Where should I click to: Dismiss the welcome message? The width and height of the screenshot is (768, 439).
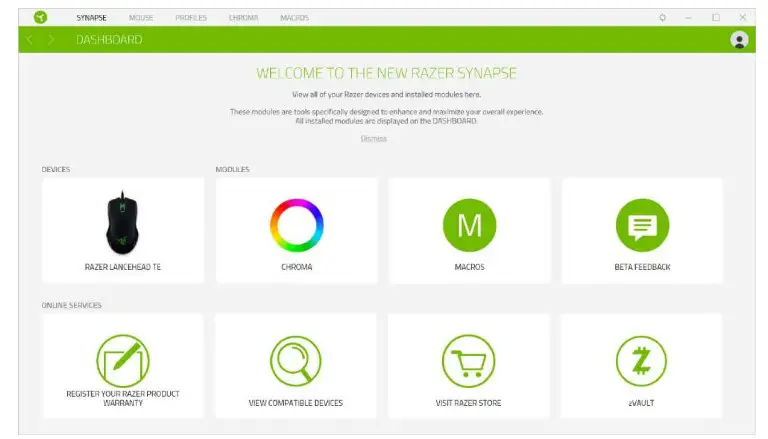pos(374,139)
